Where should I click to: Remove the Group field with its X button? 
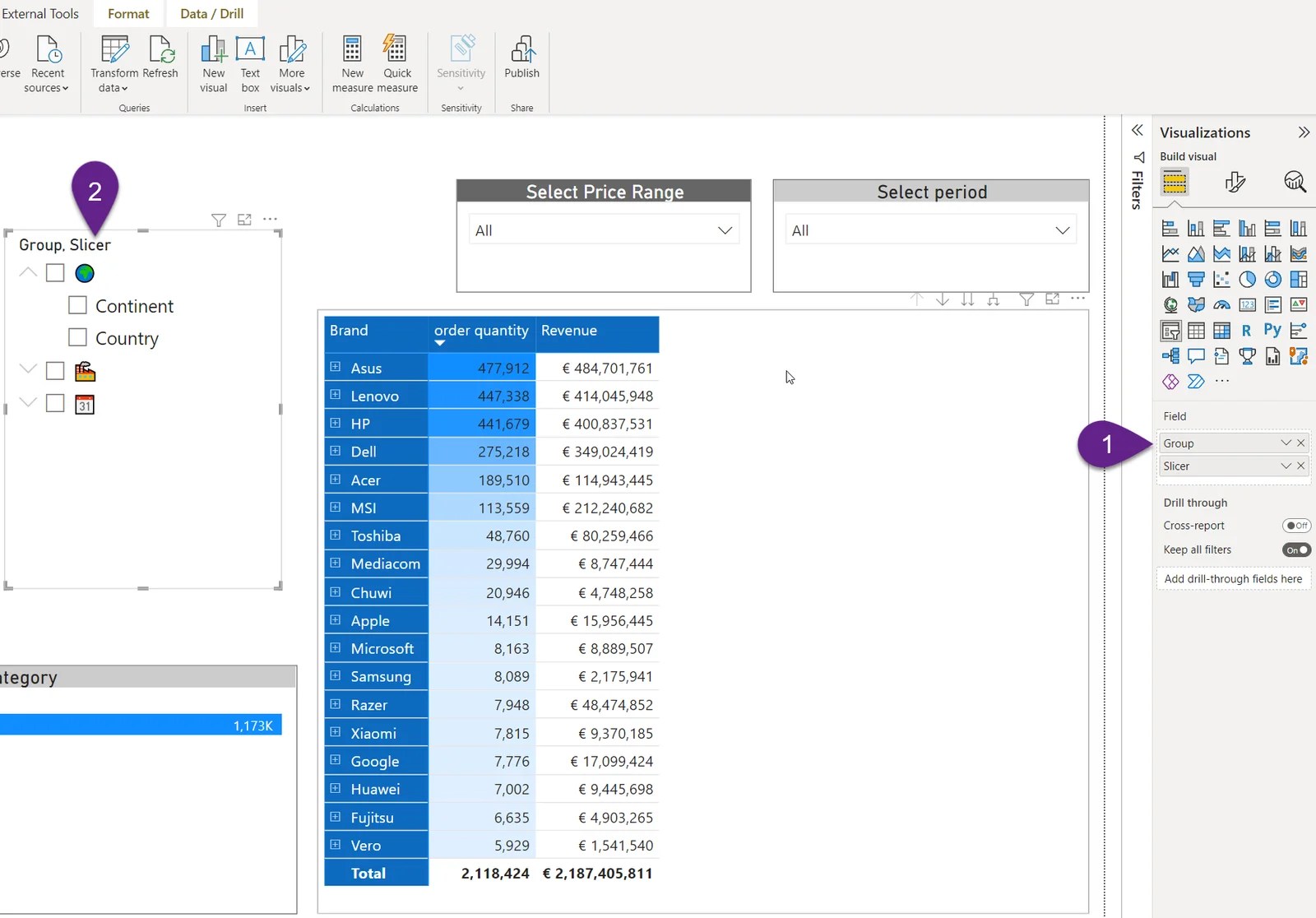[x=1301, y=443]
